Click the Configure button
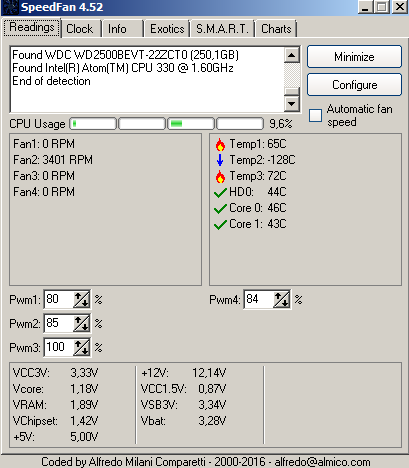 tap(354, 85)
